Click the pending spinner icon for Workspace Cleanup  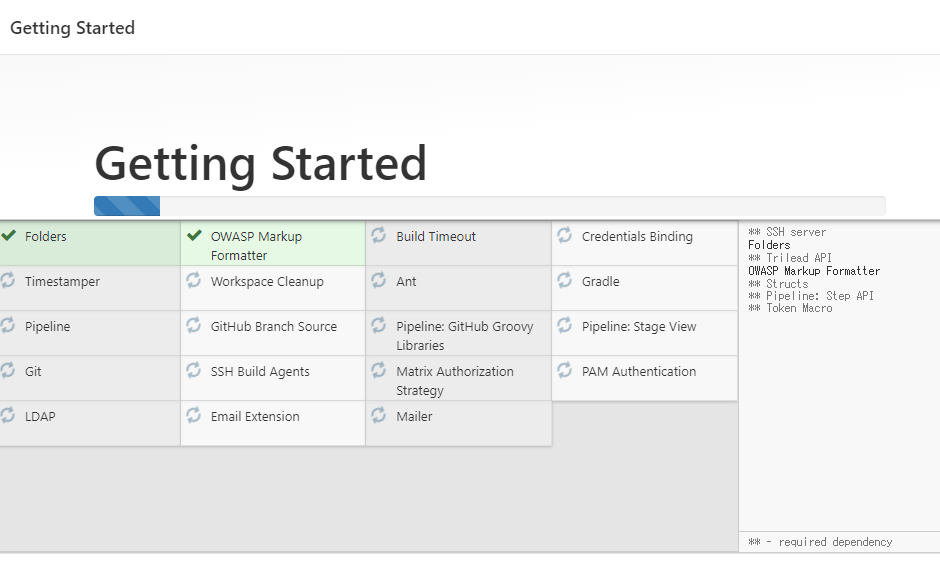point(193,280)
